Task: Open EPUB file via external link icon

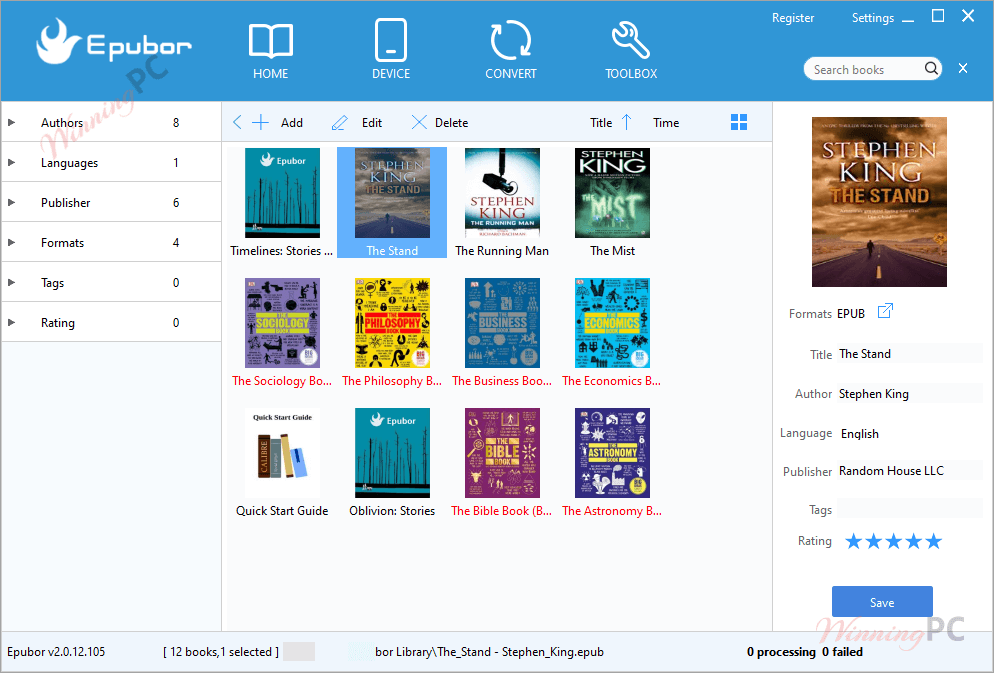Action: (885, 311)
